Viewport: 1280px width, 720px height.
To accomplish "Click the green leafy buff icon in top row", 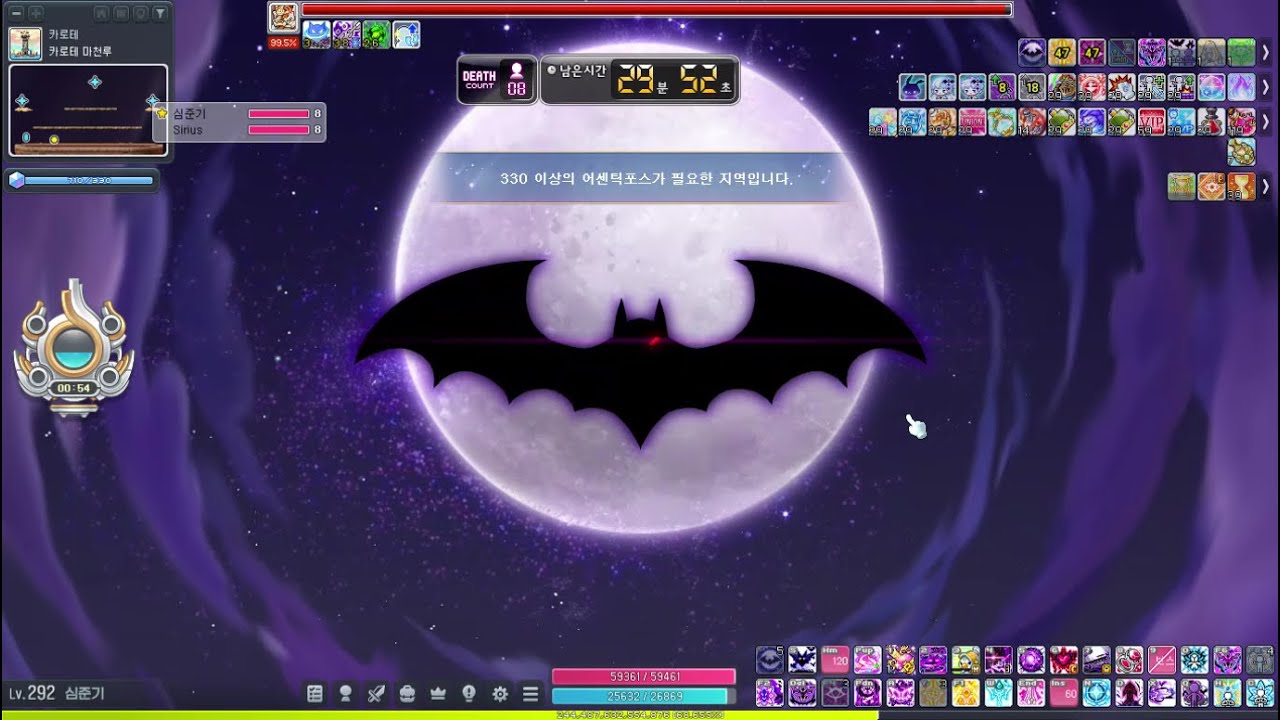I will [1242, 52].
